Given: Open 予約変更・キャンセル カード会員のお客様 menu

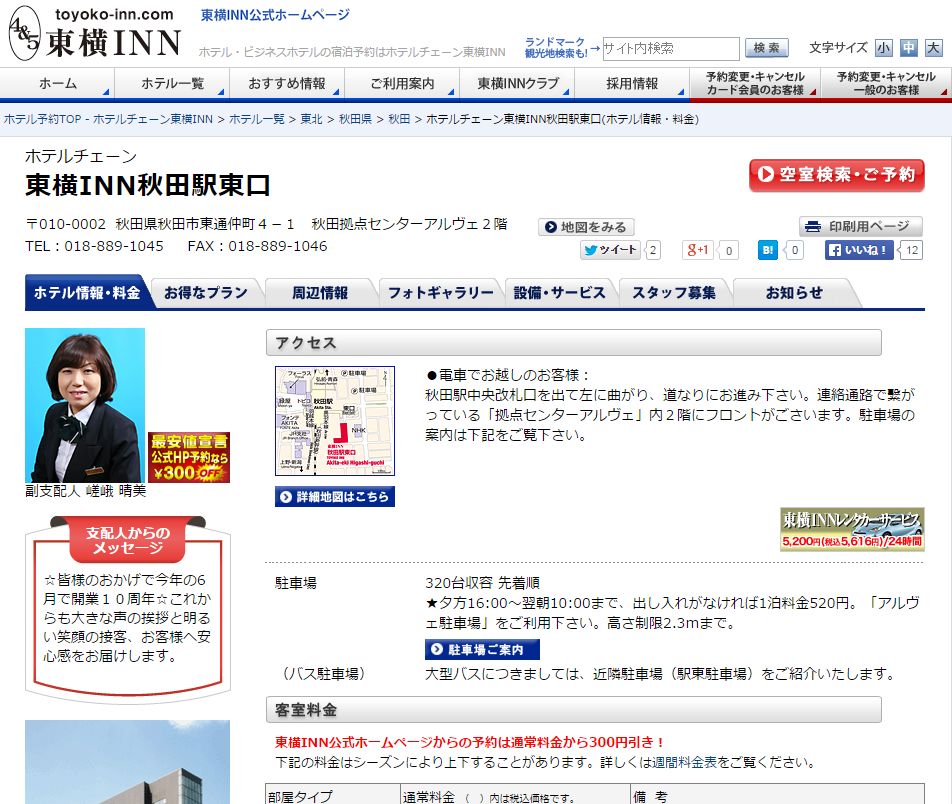Looking at the screenshot, I should (x=755, y=84).
